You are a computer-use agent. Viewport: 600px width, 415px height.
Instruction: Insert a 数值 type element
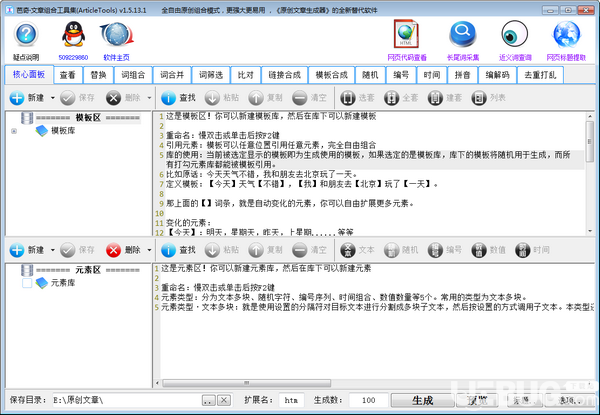pyautogui.click(x=488, y=250)
